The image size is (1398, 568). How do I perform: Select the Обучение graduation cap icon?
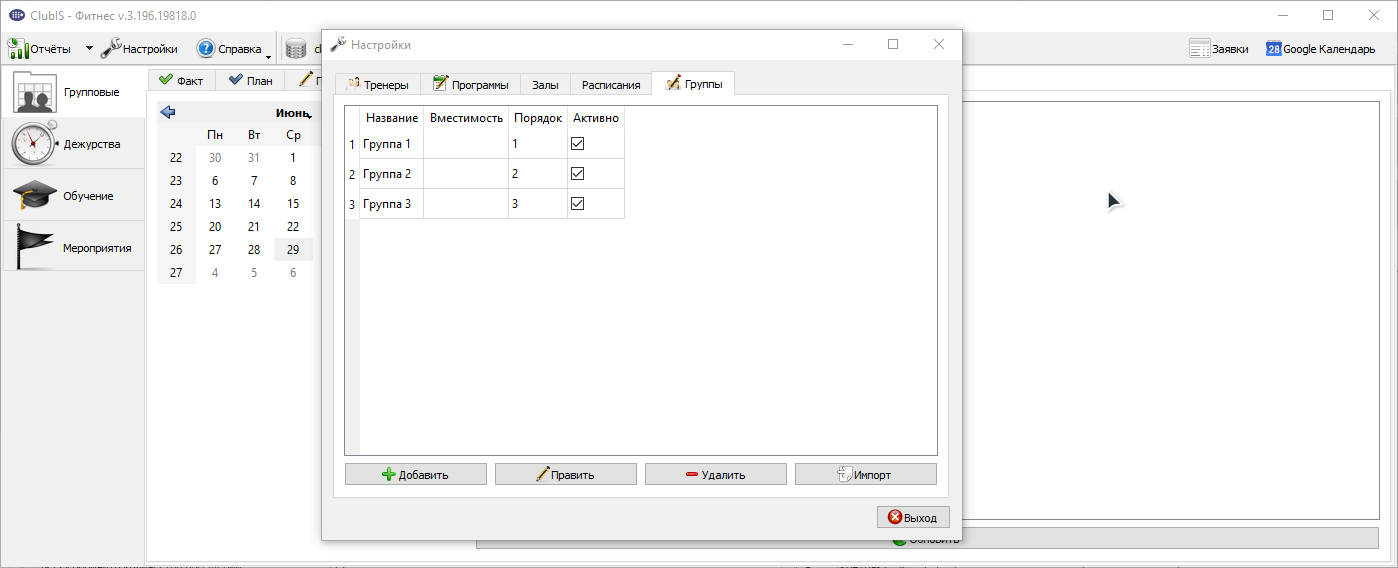[x=34, y=195]
